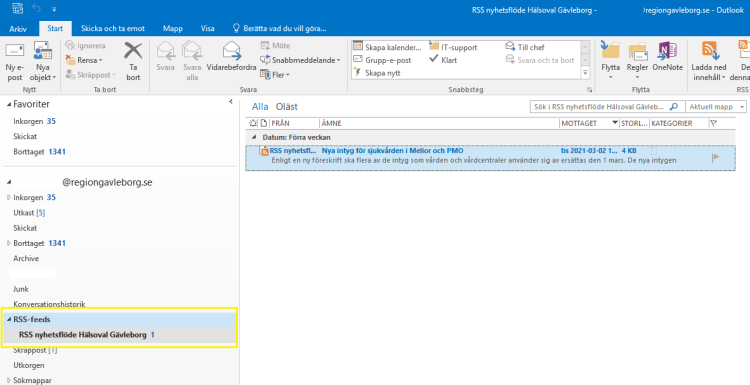Screen dimensions: 750x385
Task: Show all messages with Alla filter
Action: click(260, 107)
